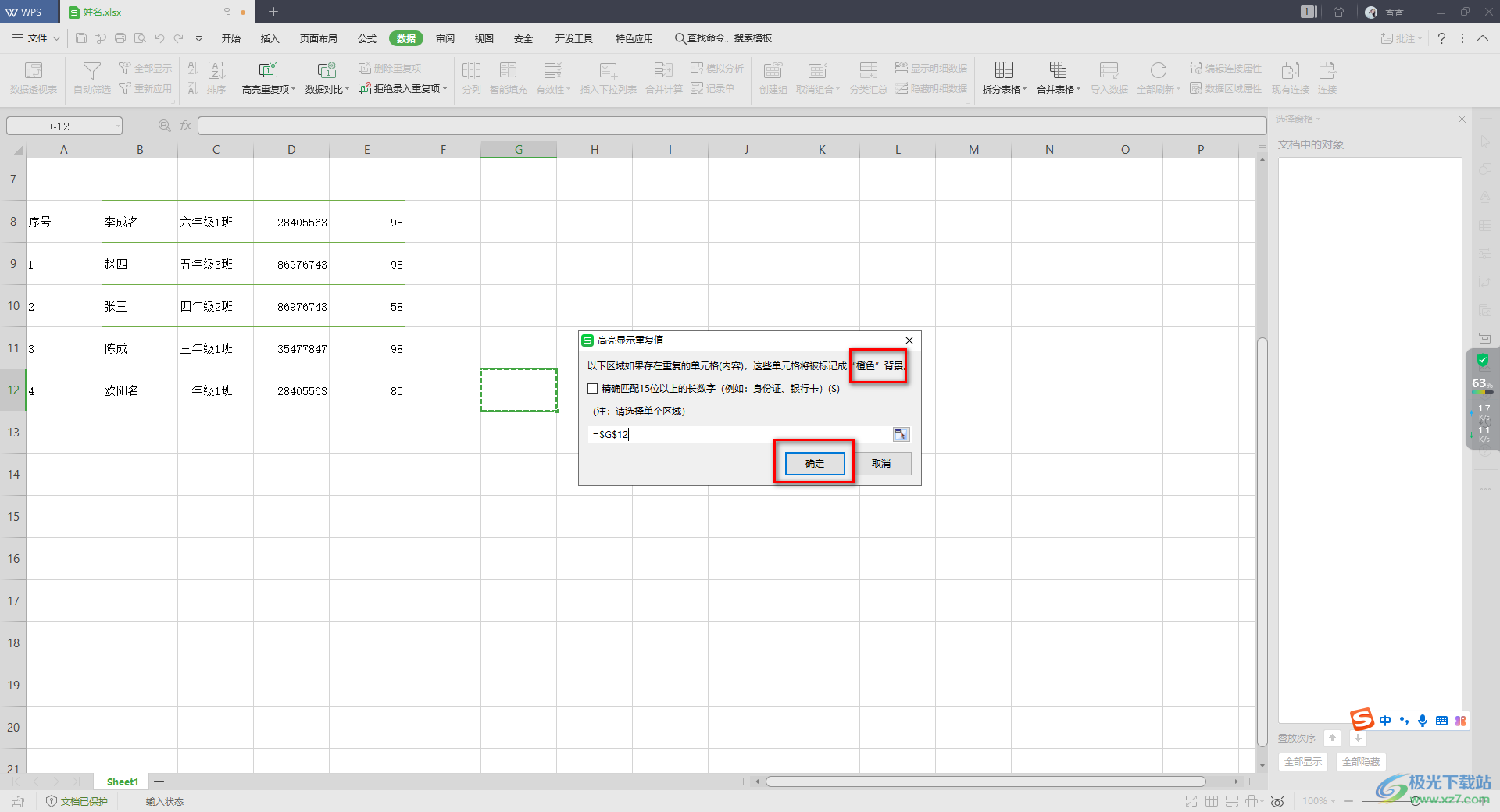Click the AutoFilter (自动筛选) funnel icon
The image size is (1500, 812).
(92, 70)
